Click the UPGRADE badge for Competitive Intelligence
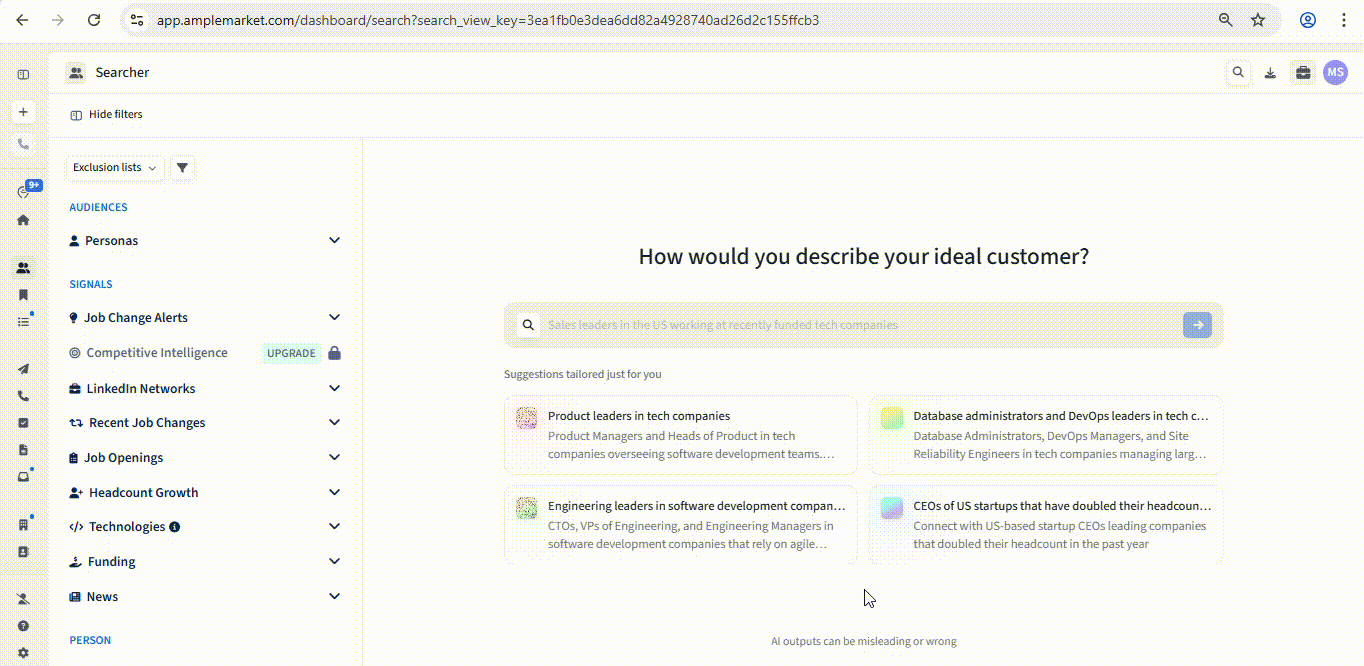 [x=291, y=353]
